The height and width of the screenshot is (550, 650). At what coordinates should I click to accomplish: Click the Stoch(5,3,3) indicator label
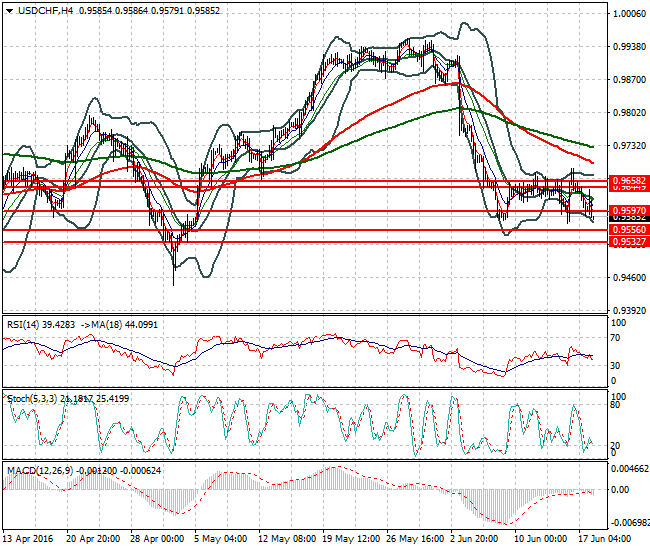tap(32, 399)
